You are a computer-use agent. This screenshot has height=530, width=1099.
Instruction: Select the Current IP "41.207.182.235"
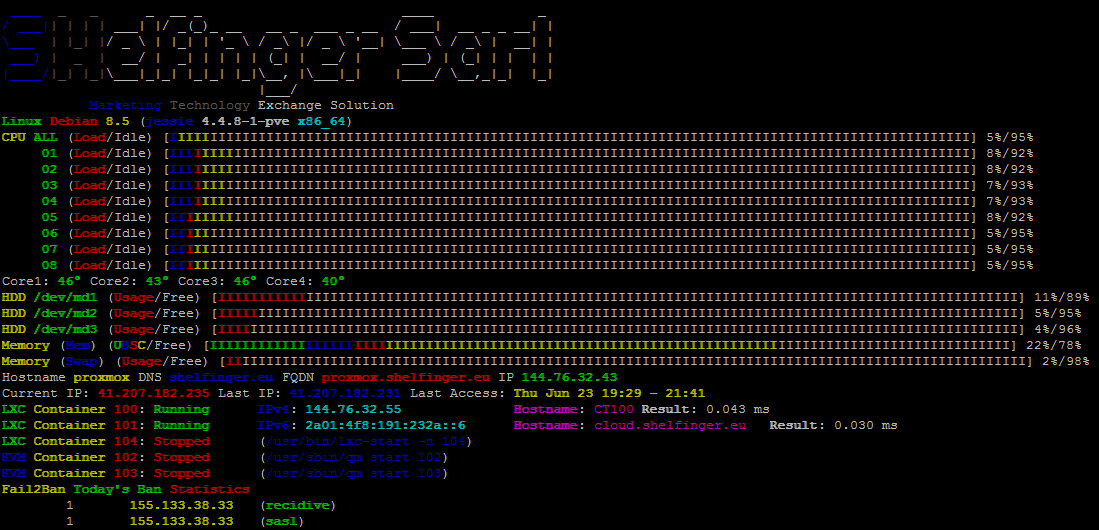[x=153, y=393]
